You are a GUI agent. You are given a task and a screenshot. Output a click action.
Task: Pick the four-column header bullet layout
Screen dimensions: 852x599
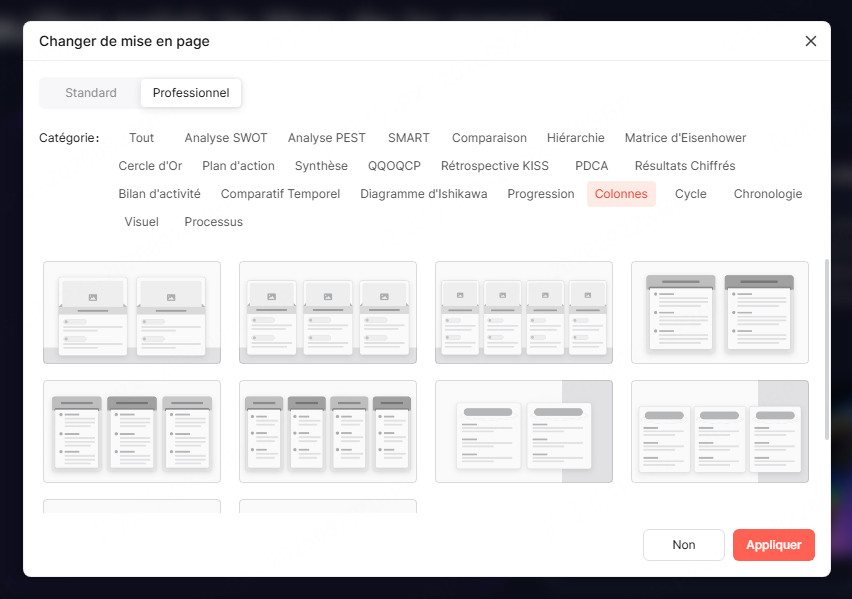point(328,432)
